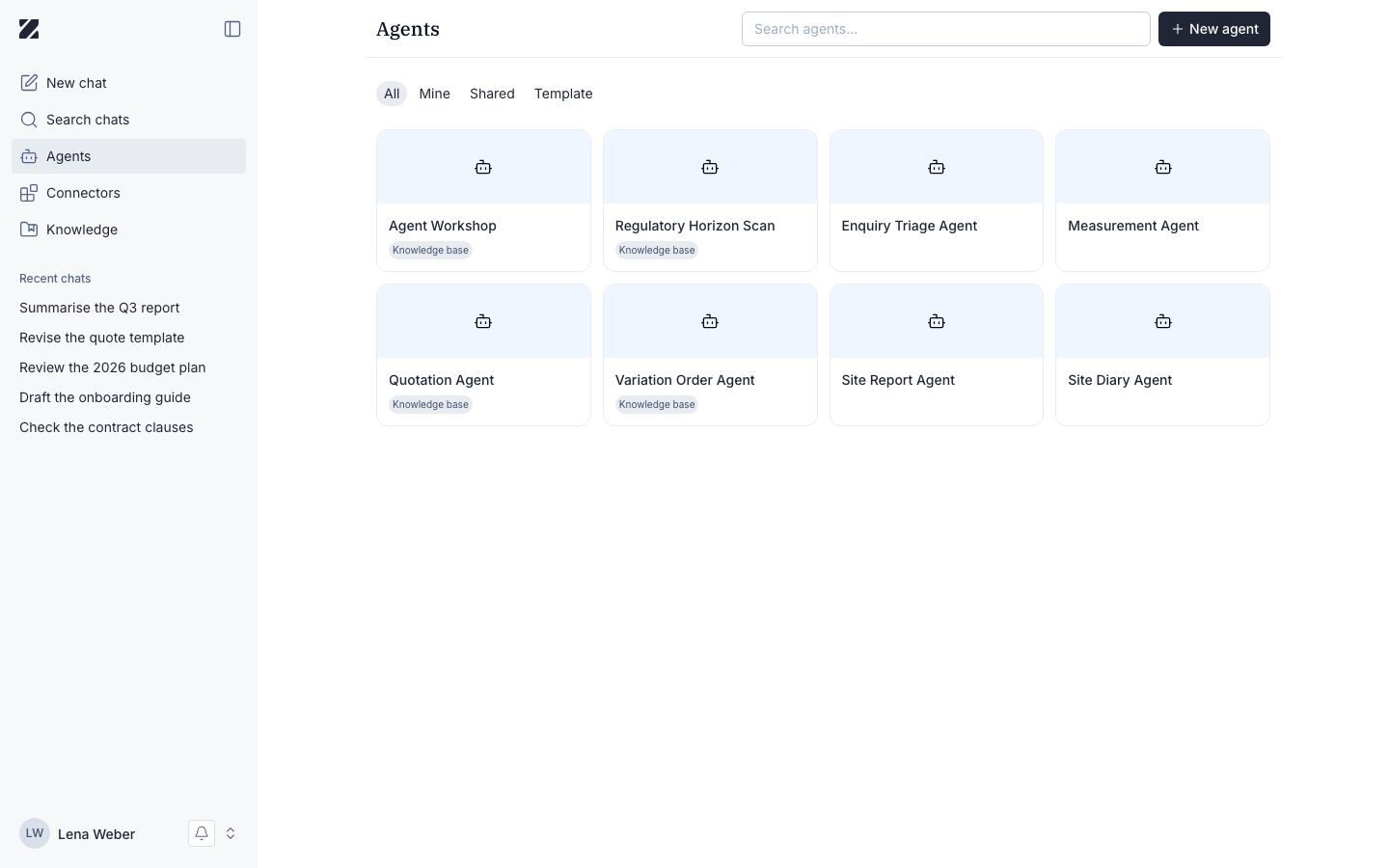
Task: Click Knowledge base tag on Agent Workshop
Action: pos(430,251)
